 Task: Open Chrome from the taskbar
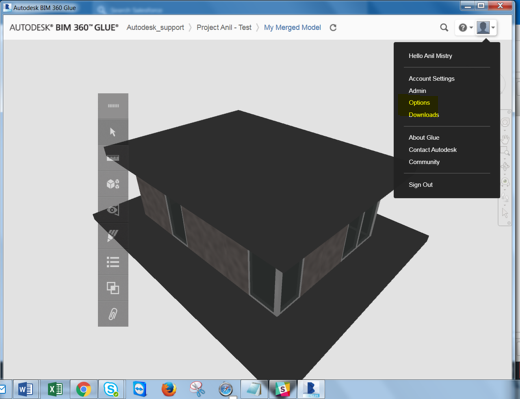tap(83, 389)
